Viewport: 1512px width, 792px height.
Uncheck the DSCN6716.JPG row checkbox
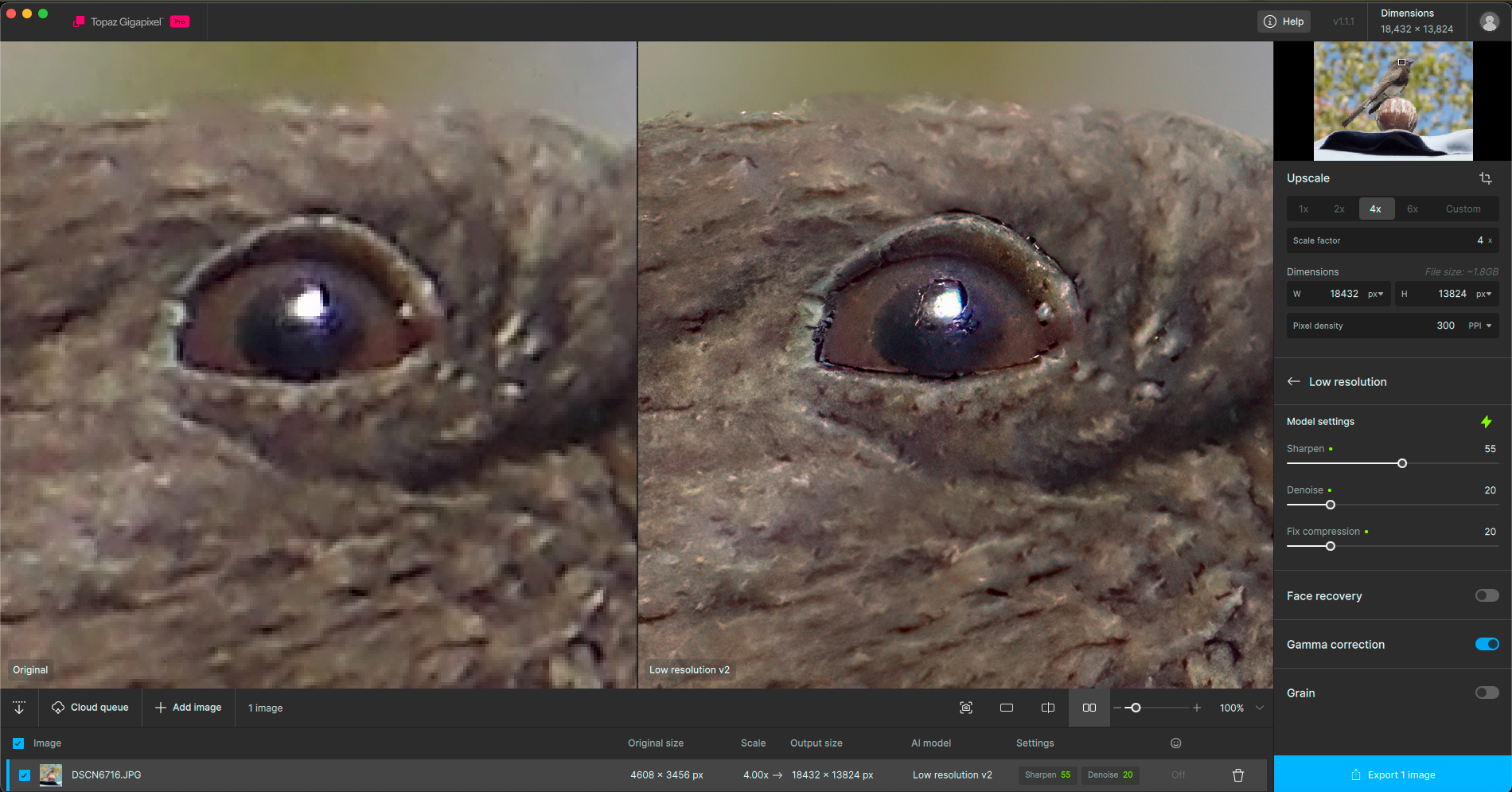[x=25, y=775]
